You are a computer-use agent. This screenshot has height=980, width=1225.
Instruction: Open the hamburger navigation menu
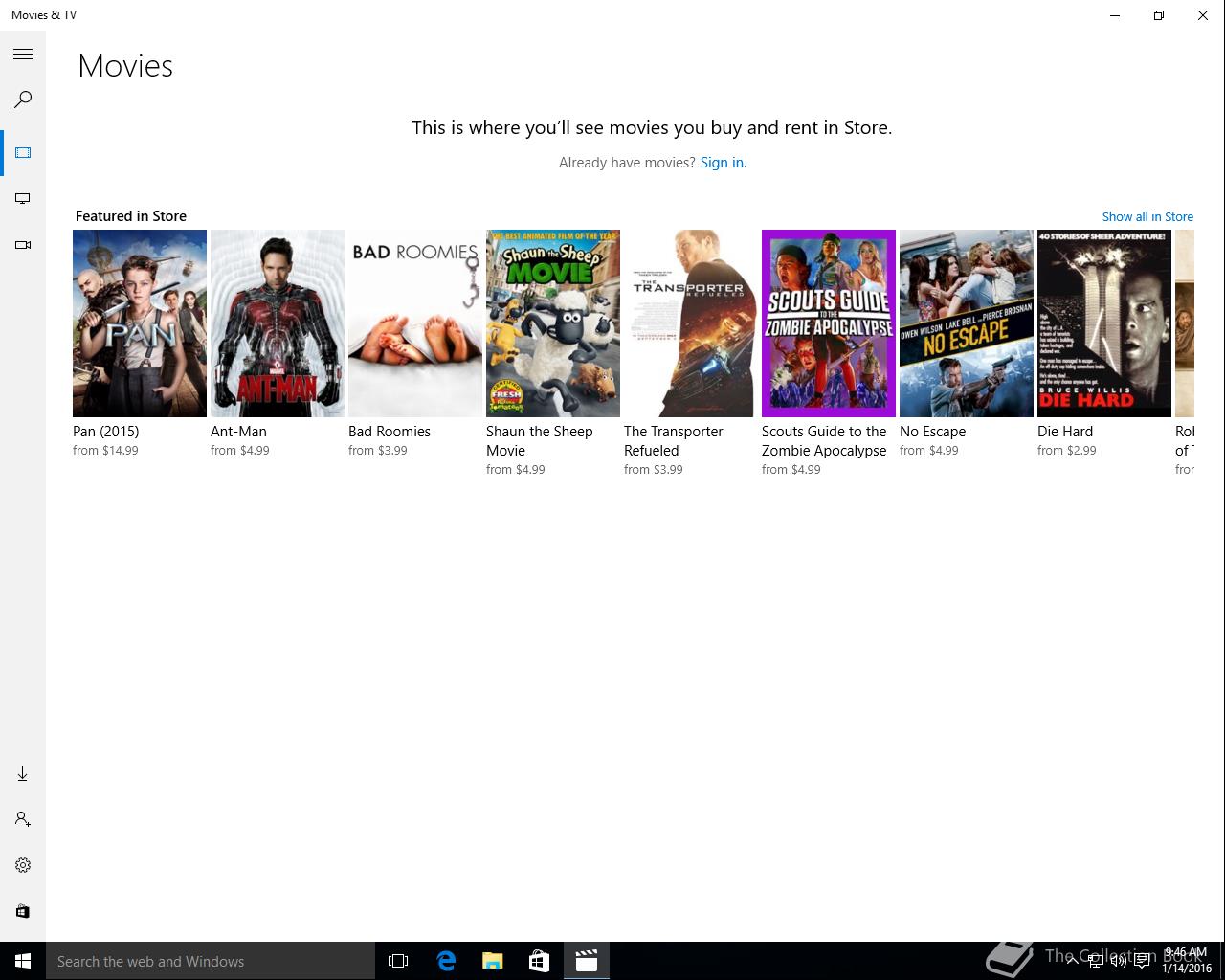tap(23, 55)
